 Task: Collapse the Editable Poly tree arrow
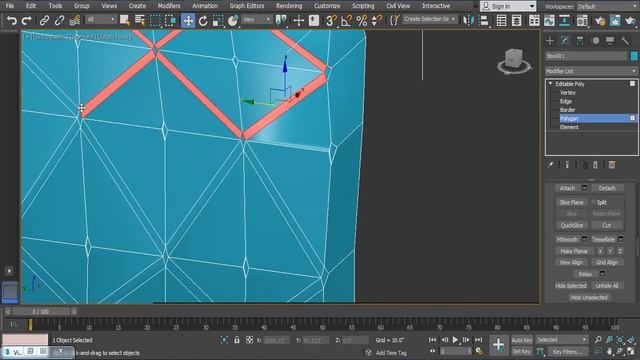[x=550, y=84]
